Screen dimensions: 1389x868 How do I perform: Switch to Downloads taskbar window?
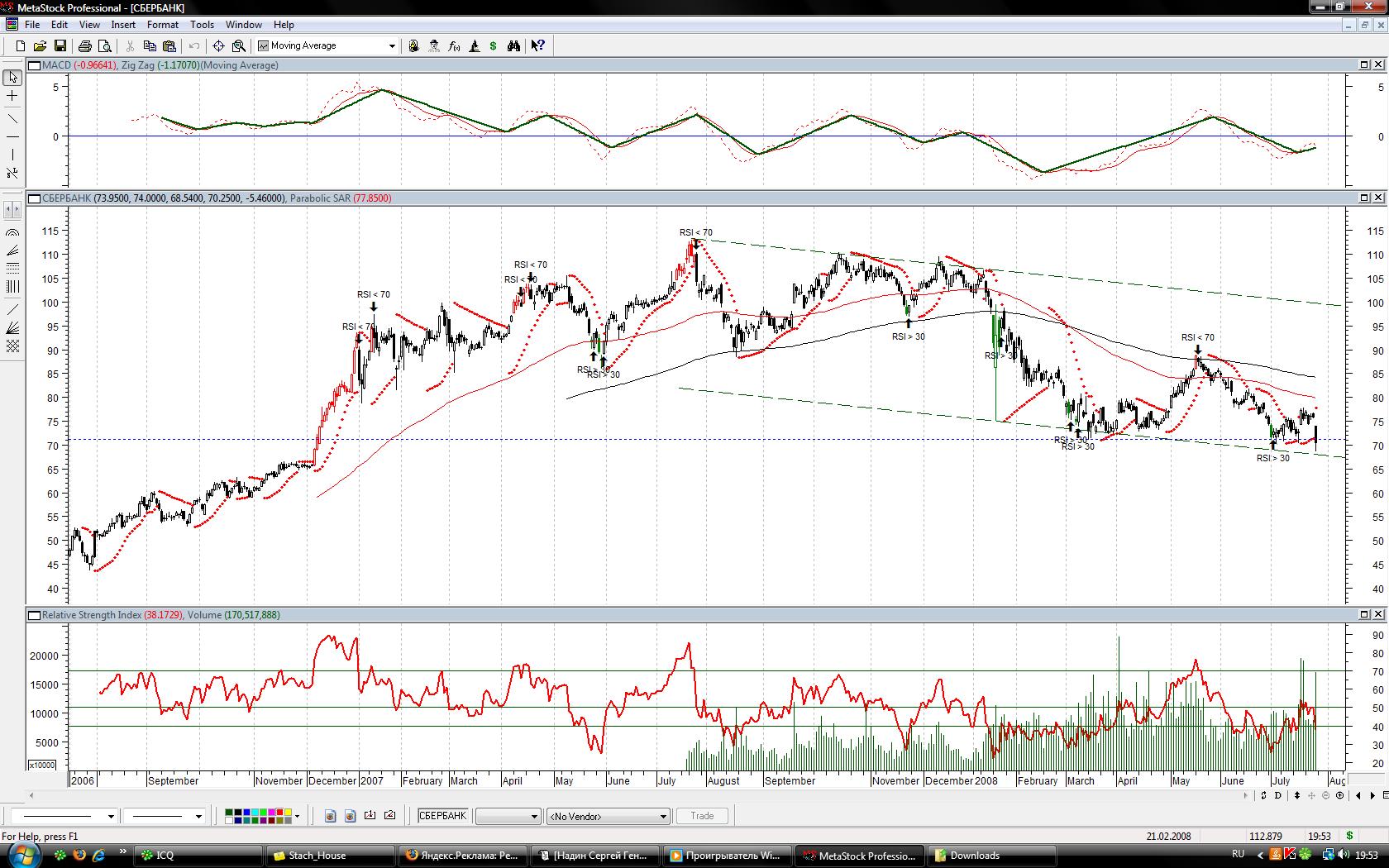point(991,856)
